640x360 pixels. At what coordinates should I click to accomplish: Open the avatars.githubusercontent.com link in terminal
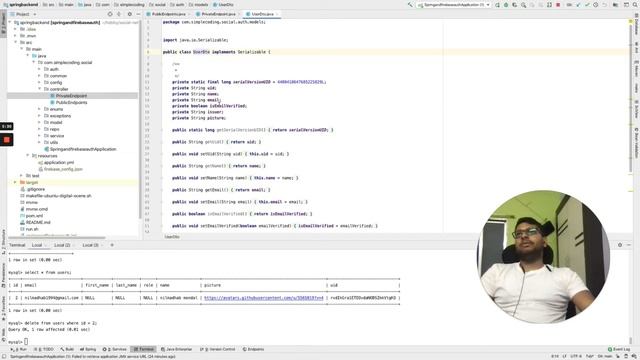pyautogui.click(x=264, y=298)
